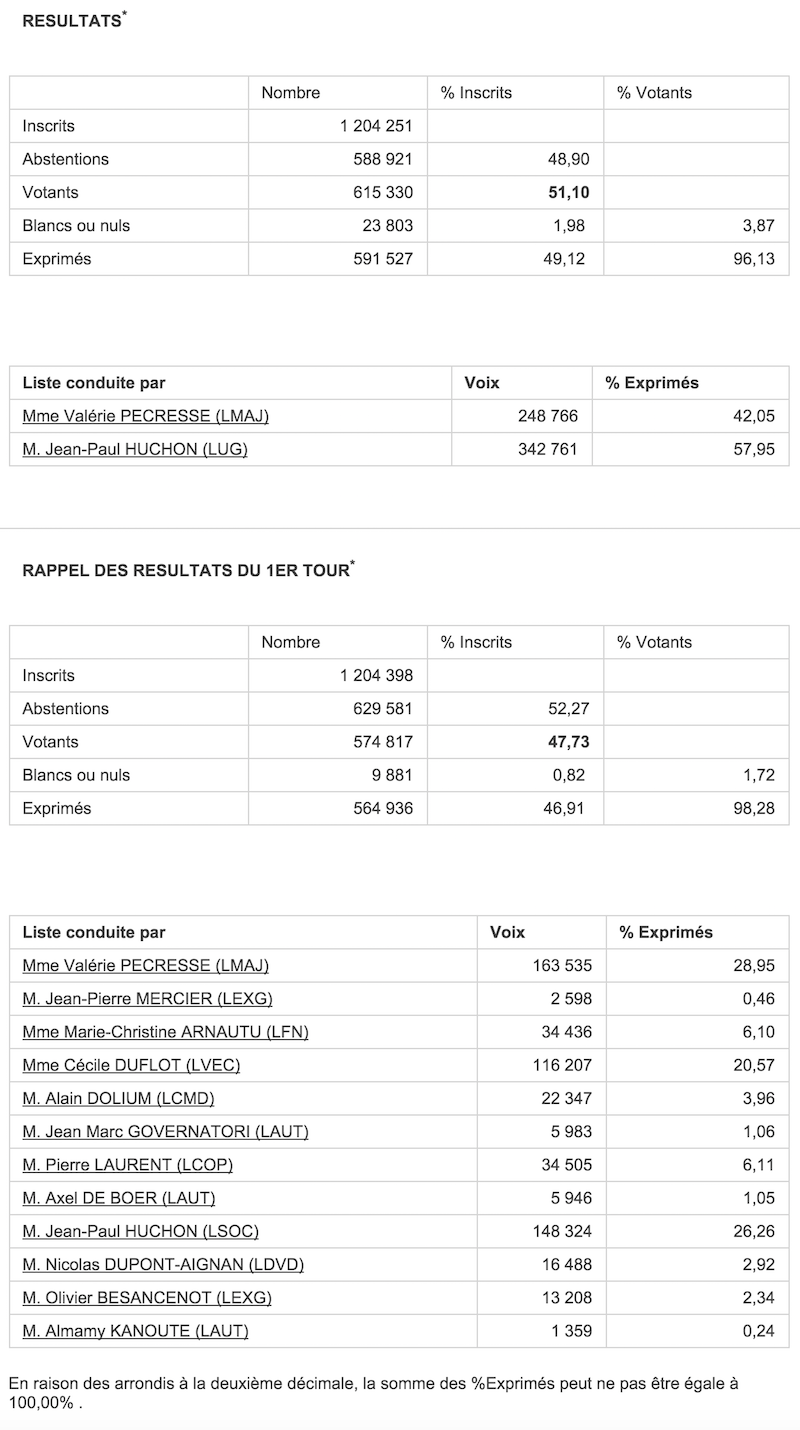The image size is (800, 1430).
Task: Click M. Jean-Pierre MERCIER (LEXG) link
Action: point(147,999)
